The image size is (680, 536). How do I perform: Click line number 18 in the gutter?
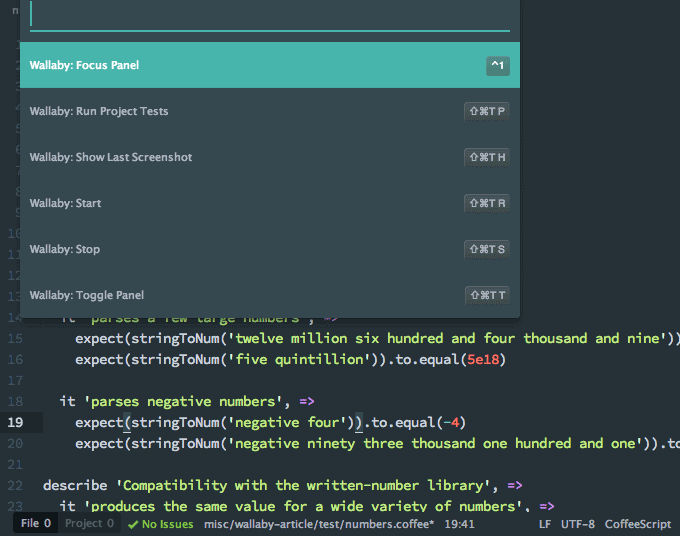[x=16, y=402]
